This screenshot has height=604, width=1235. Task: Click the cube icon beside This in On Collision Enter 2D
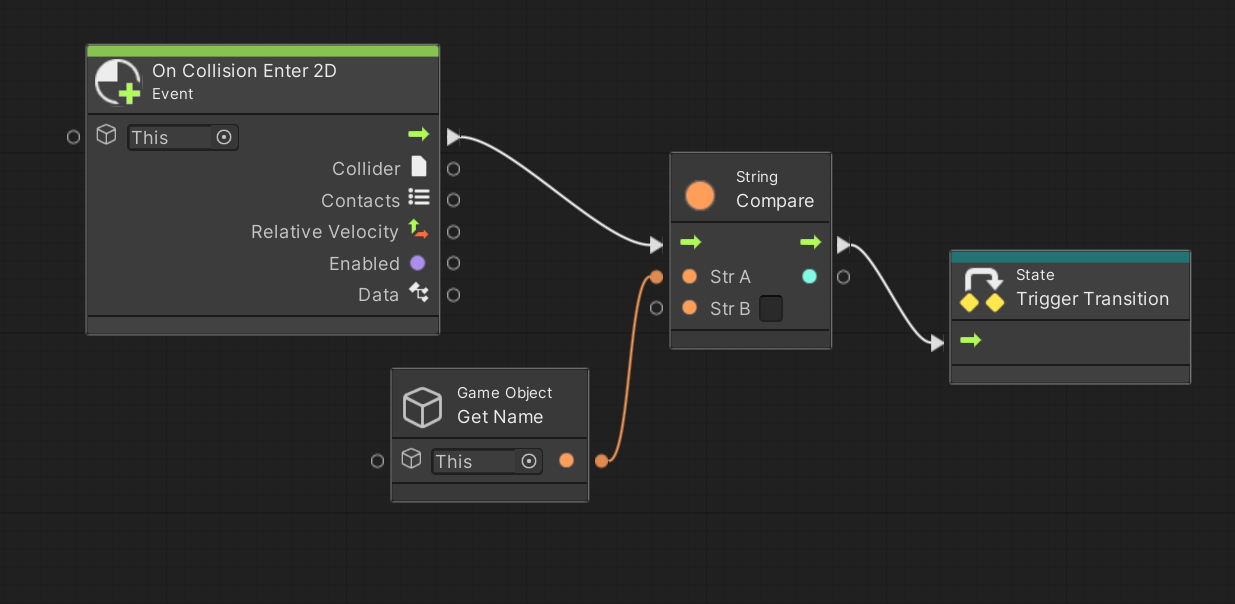106,135
